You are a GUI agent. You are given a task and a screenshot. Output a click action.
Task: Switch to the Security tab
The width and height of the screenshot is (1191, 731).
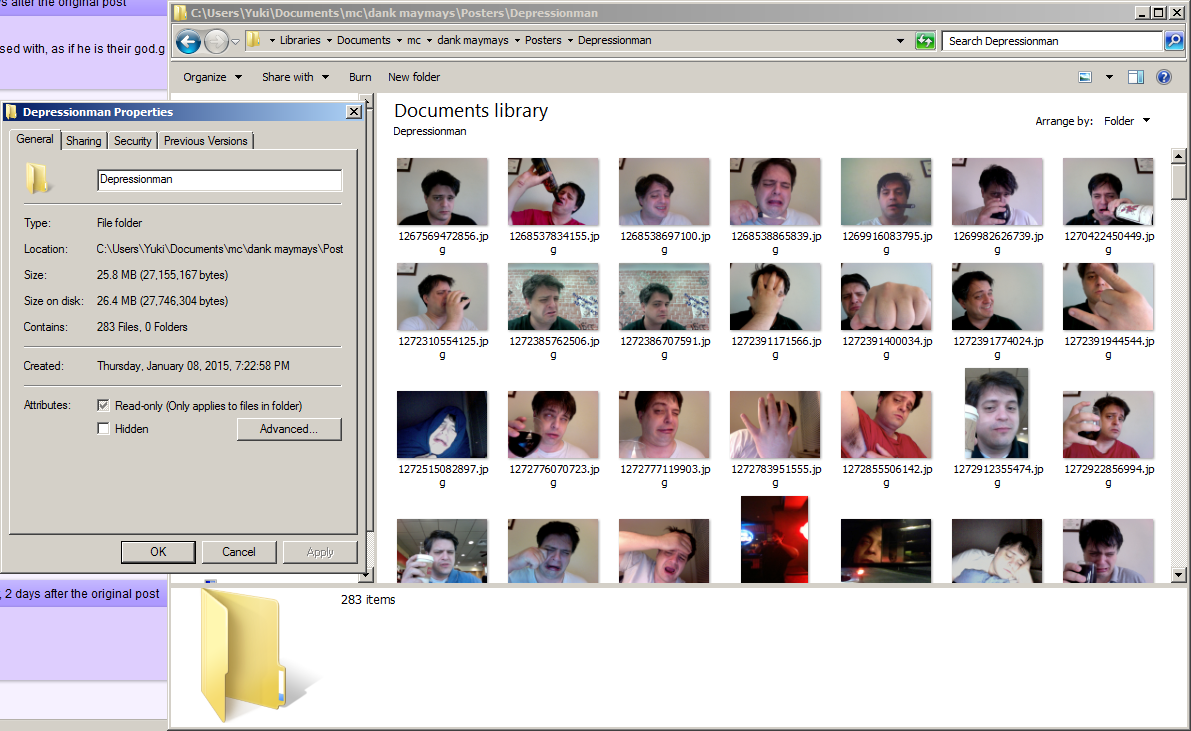(132, 141)
